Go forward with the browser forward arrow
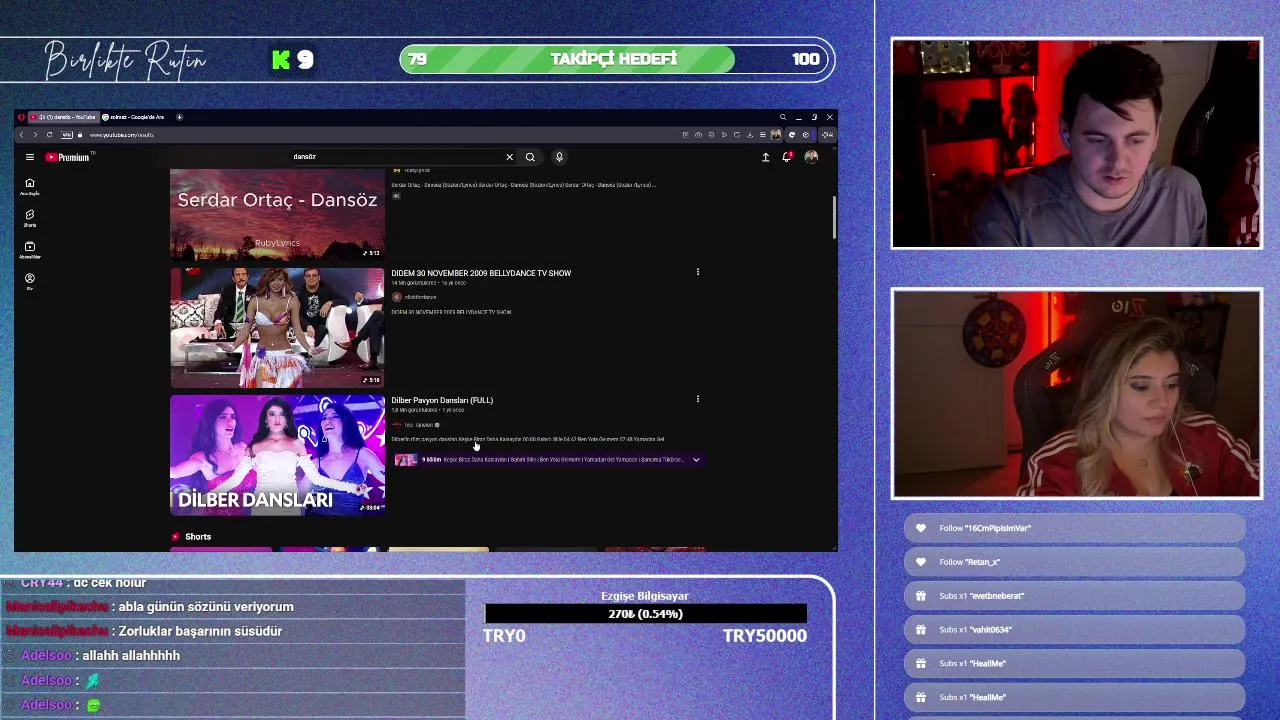The height and width of the screenshot is (720, 1280). 35,135
